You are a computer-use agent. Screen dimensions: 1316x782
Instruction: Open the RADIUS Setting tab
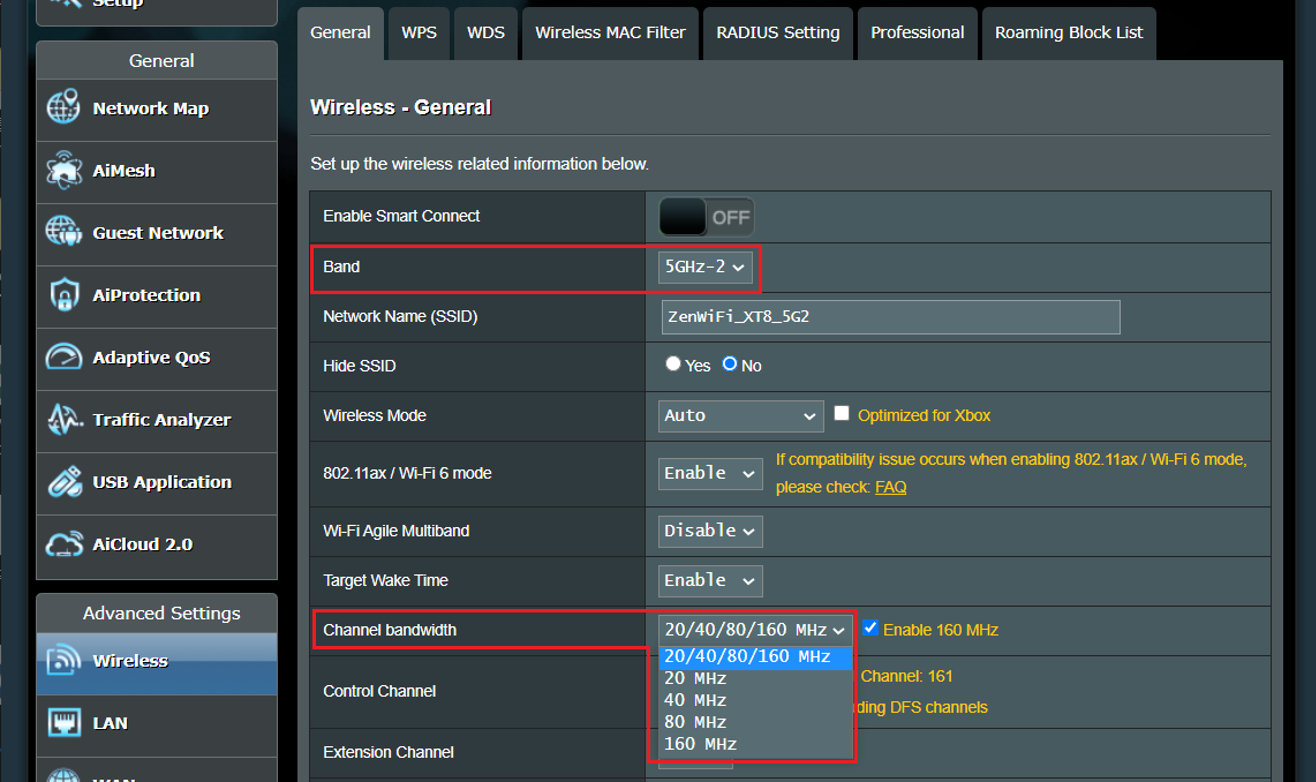tap(778, 33)
